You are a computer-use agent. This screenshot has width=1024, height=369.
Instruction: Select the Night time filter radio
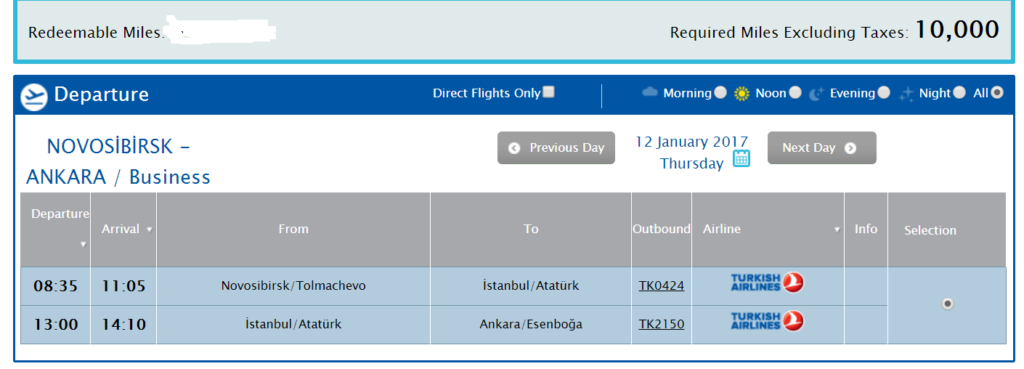coord(959,93)
